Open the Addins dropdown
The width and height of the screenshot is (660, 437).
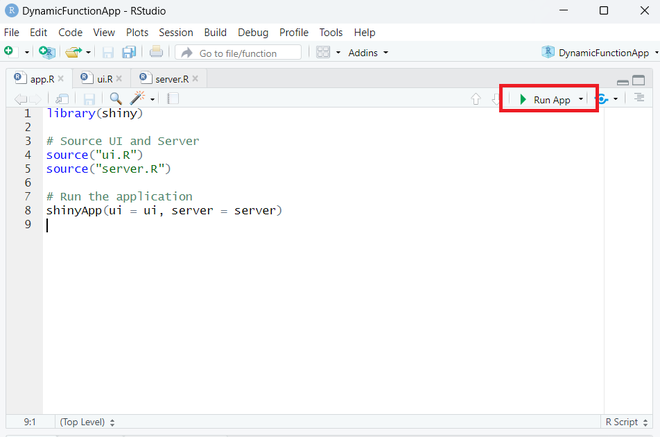(x=368, y=53)
